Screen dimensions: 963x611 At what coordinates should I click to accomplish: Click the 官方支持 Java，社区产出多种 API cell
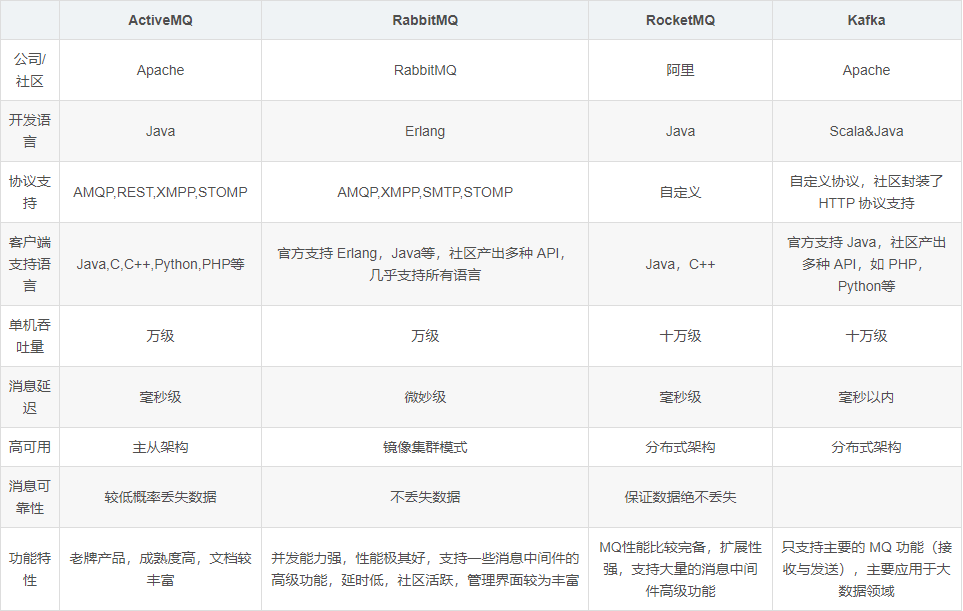[867, 264]
